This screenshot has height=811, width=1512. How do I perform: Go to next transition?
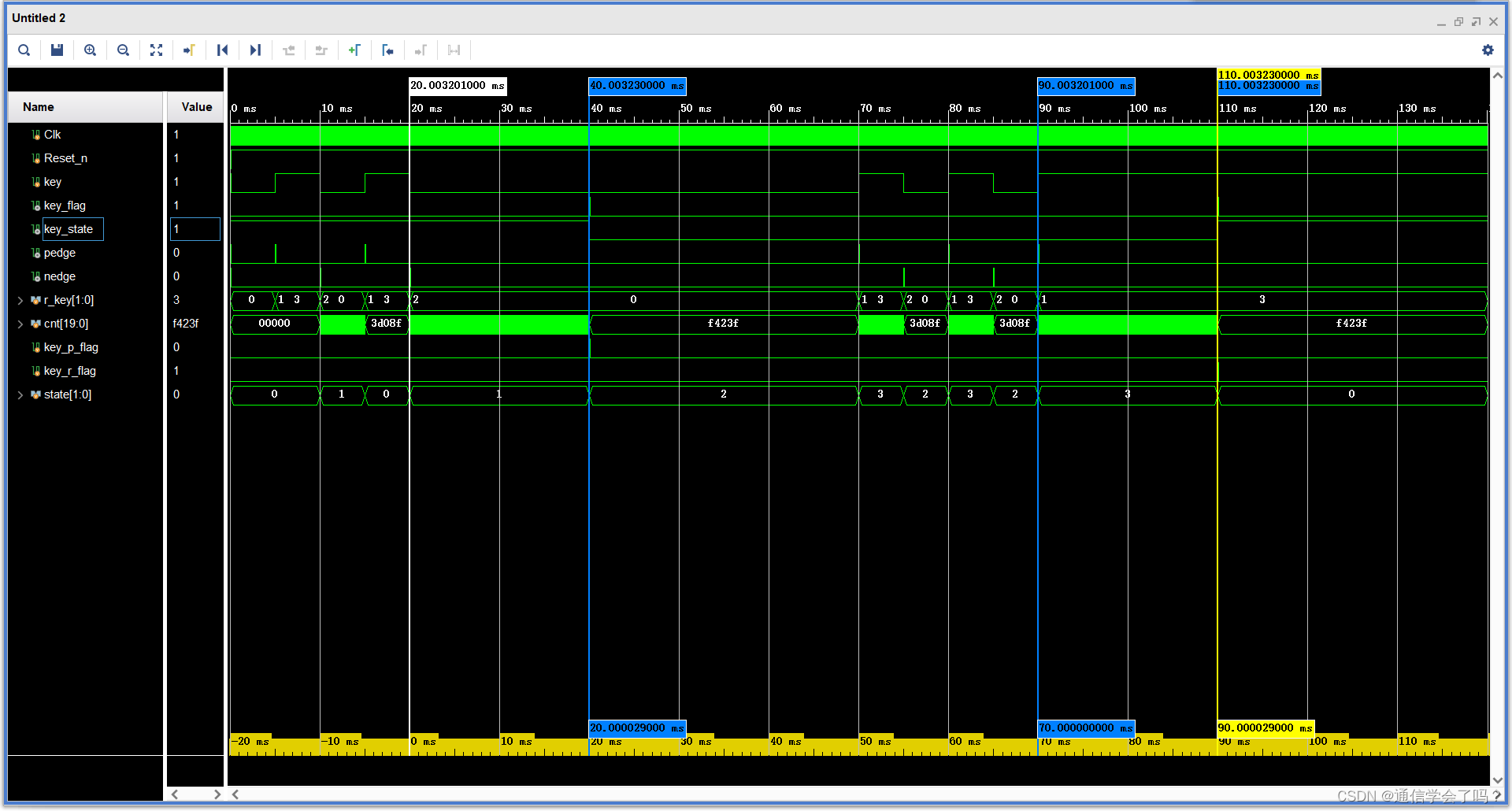tap(321, 50)
